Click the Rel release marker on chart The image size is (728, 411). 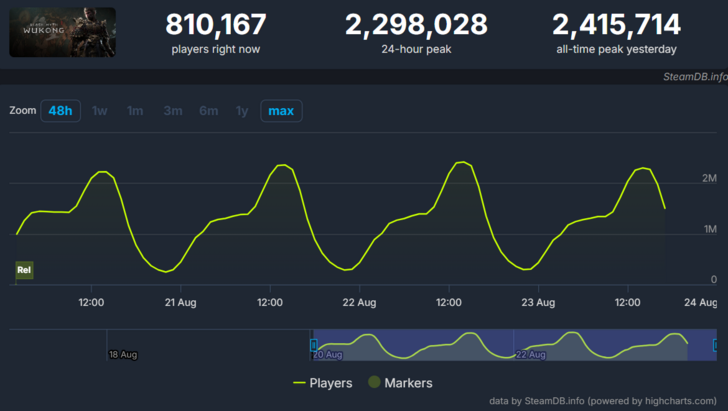coord(24,270)
